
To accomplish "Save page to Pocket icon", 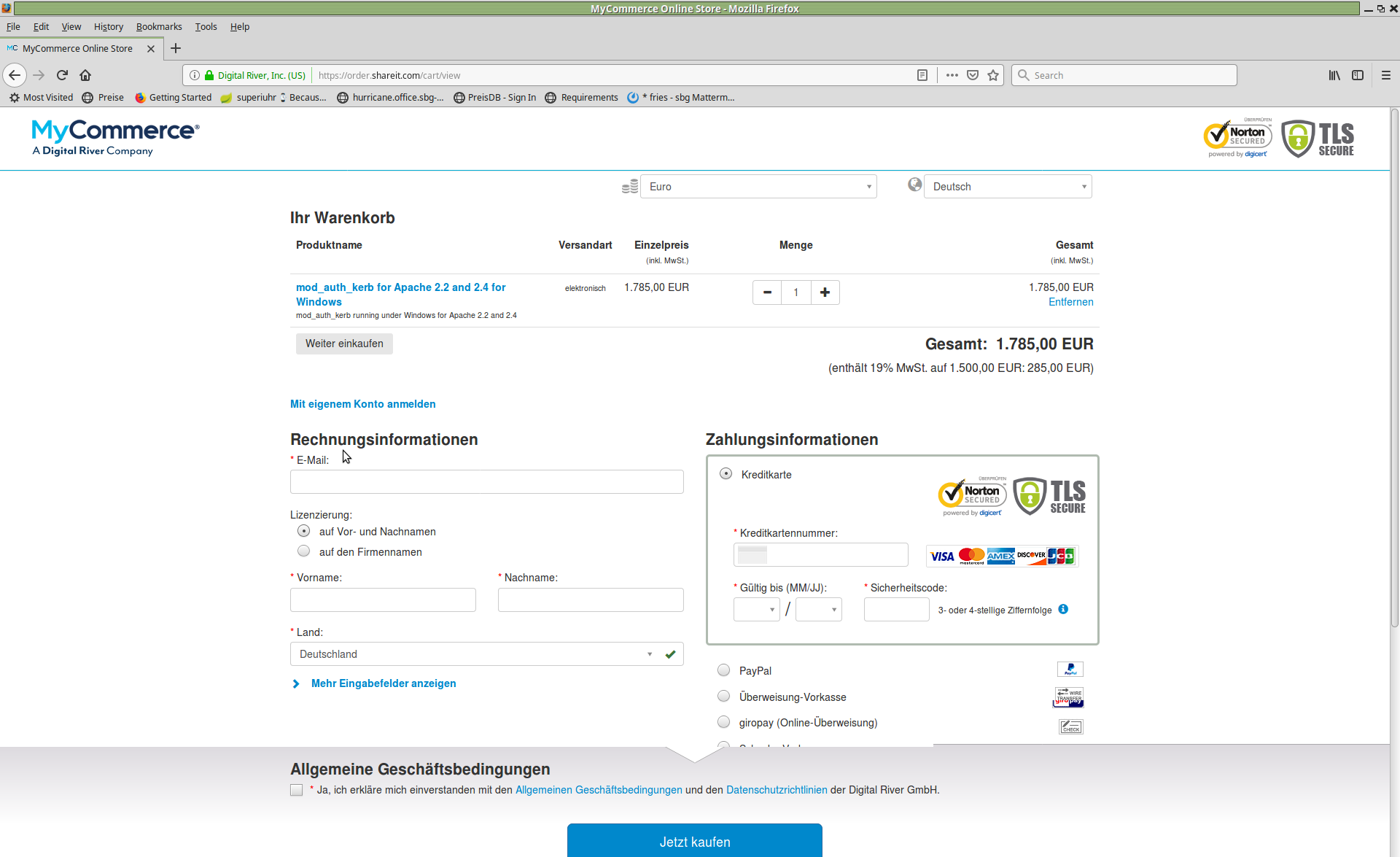I will tap(973, 75).
